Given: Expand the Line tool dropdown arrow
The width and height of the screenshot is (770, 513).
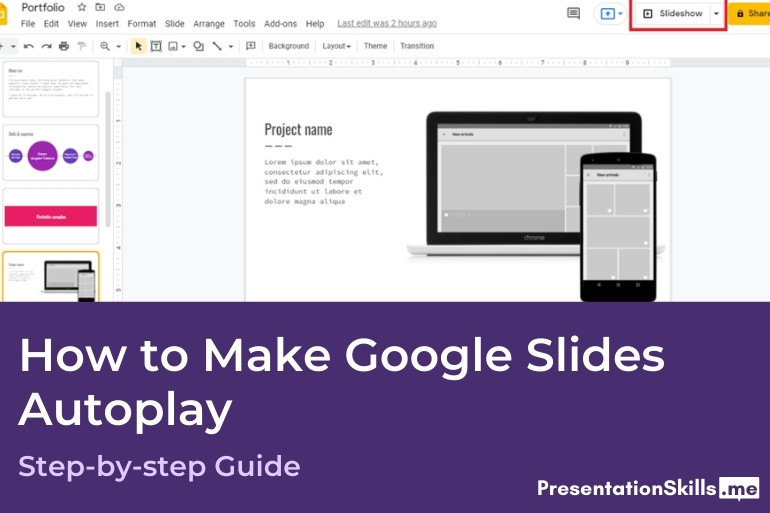Looking at the screenshot, I should click(230, 46).
